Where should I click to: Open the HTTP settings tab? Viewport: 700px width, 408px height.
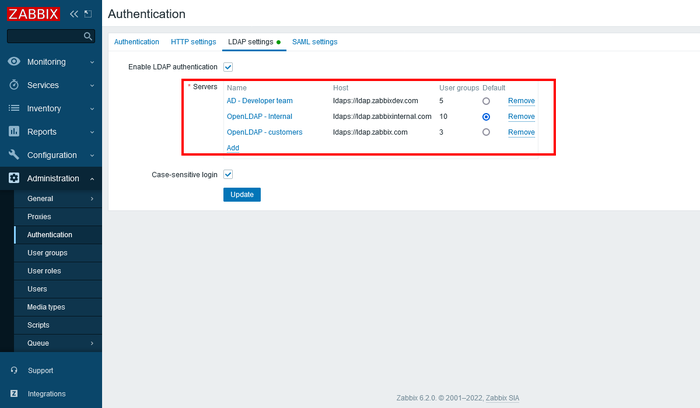click(193, 42)
